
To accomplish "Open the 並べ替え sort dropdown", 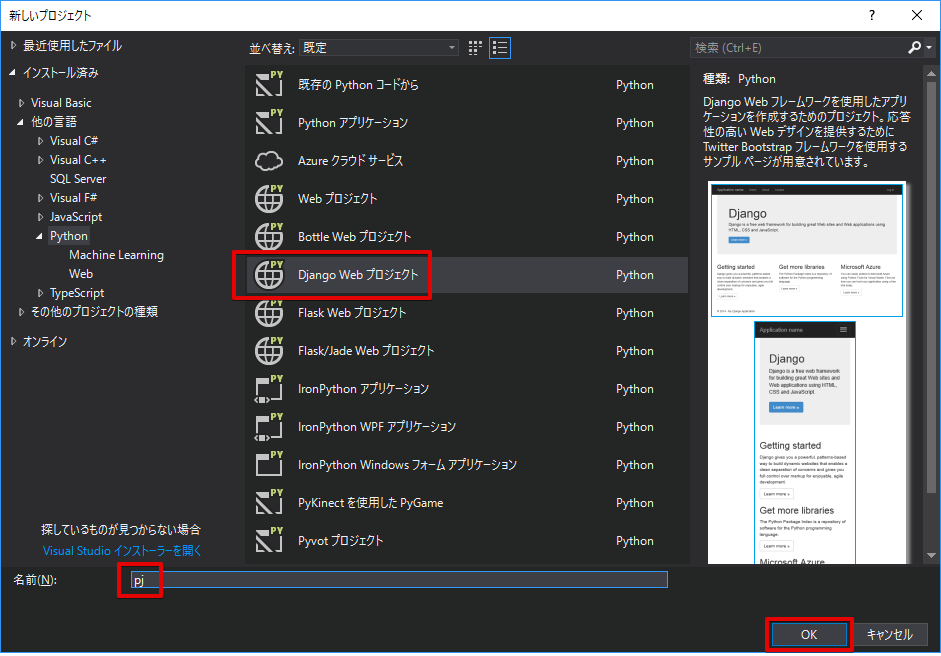I will [379, 48].
